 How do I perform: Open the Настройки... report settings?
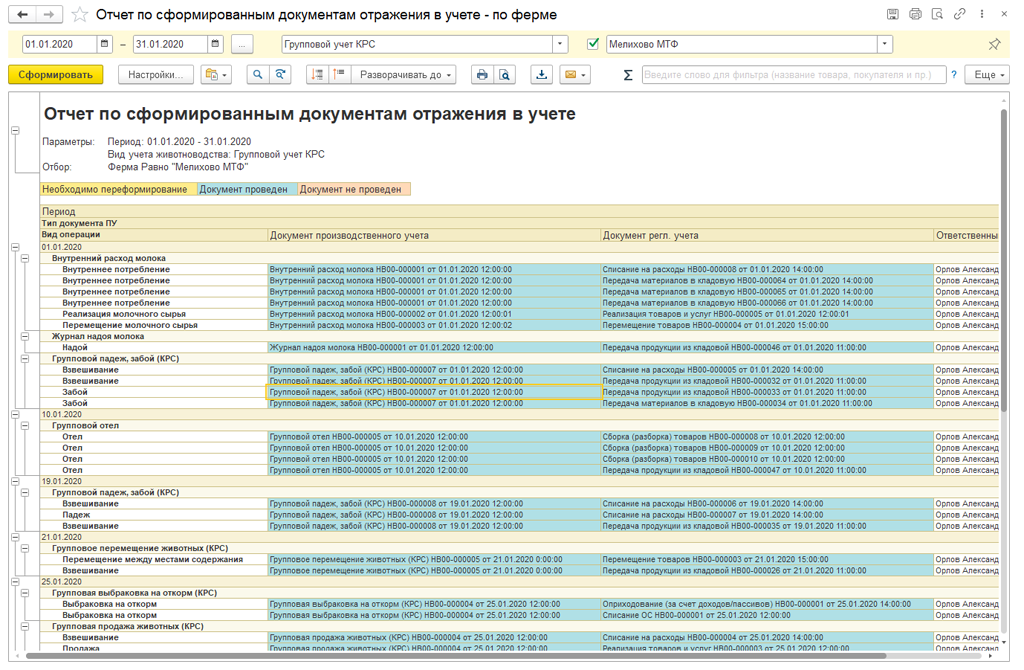155,75
